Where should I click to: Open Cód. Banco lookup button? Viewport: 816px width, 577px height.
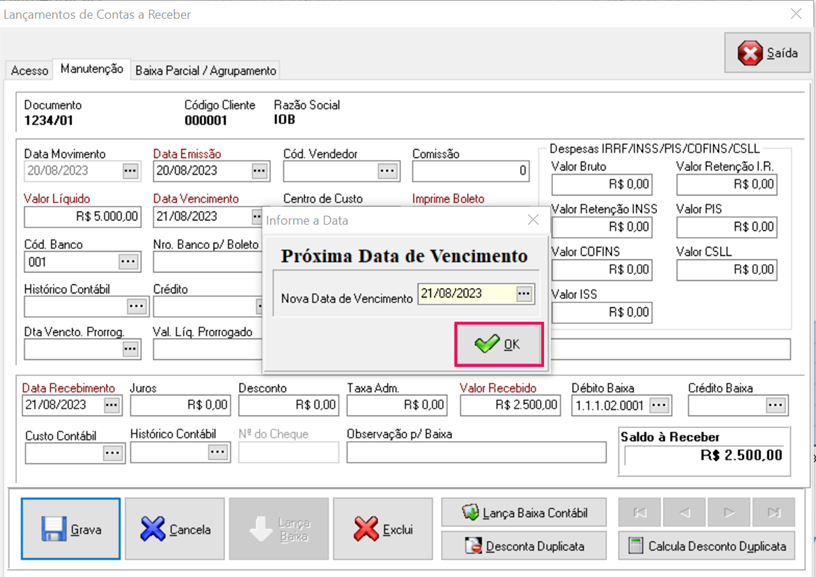[x=129, y=262]
